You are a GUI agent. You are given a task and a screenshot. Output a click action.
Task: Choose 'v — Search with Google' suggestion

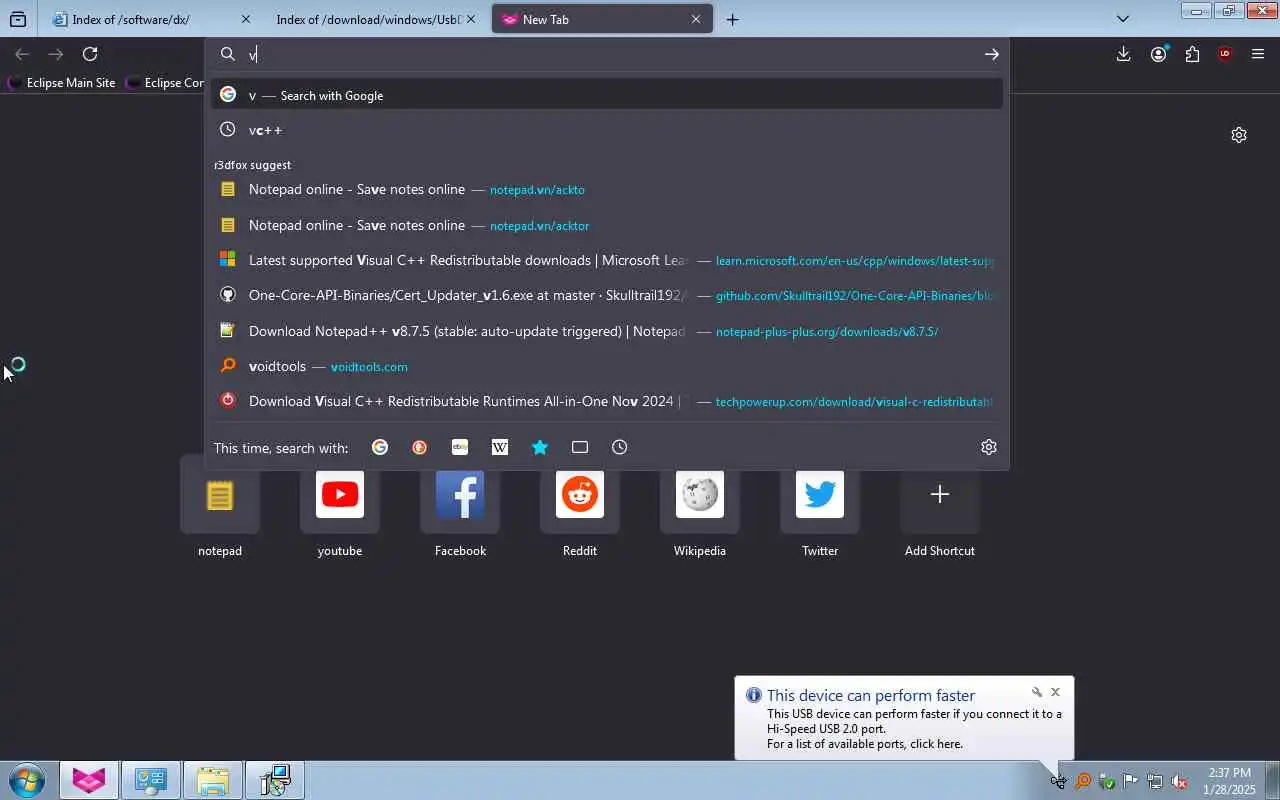[x=607, y=95]
